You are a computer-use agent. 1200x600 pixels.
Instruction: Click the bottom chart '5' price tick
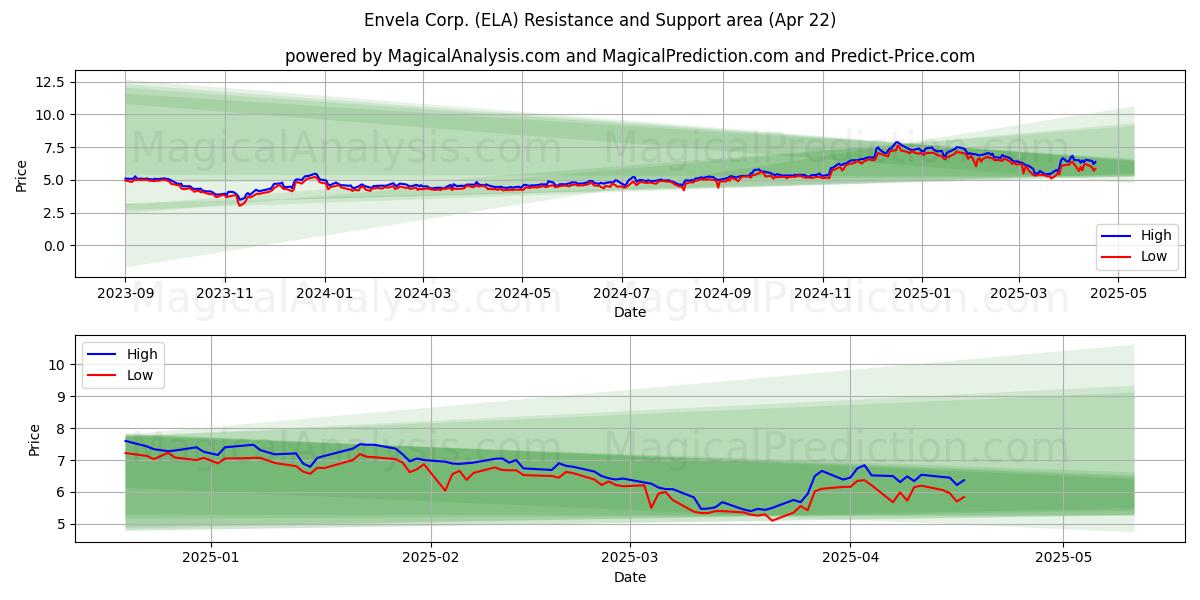[63, 525]
